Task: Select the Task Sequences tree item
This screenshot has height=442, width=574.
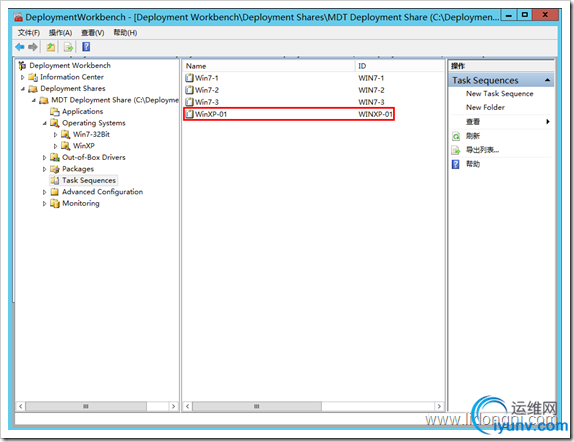Action: (89, 180)
